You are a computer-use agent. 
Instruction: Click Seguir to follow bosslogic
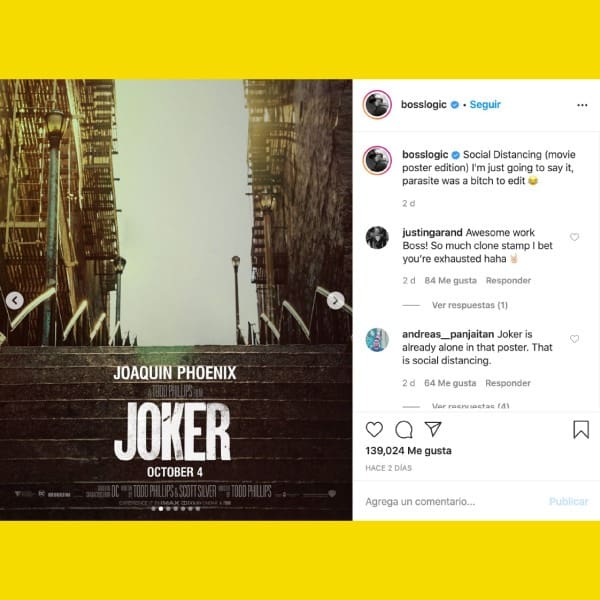tap(485, 104)
